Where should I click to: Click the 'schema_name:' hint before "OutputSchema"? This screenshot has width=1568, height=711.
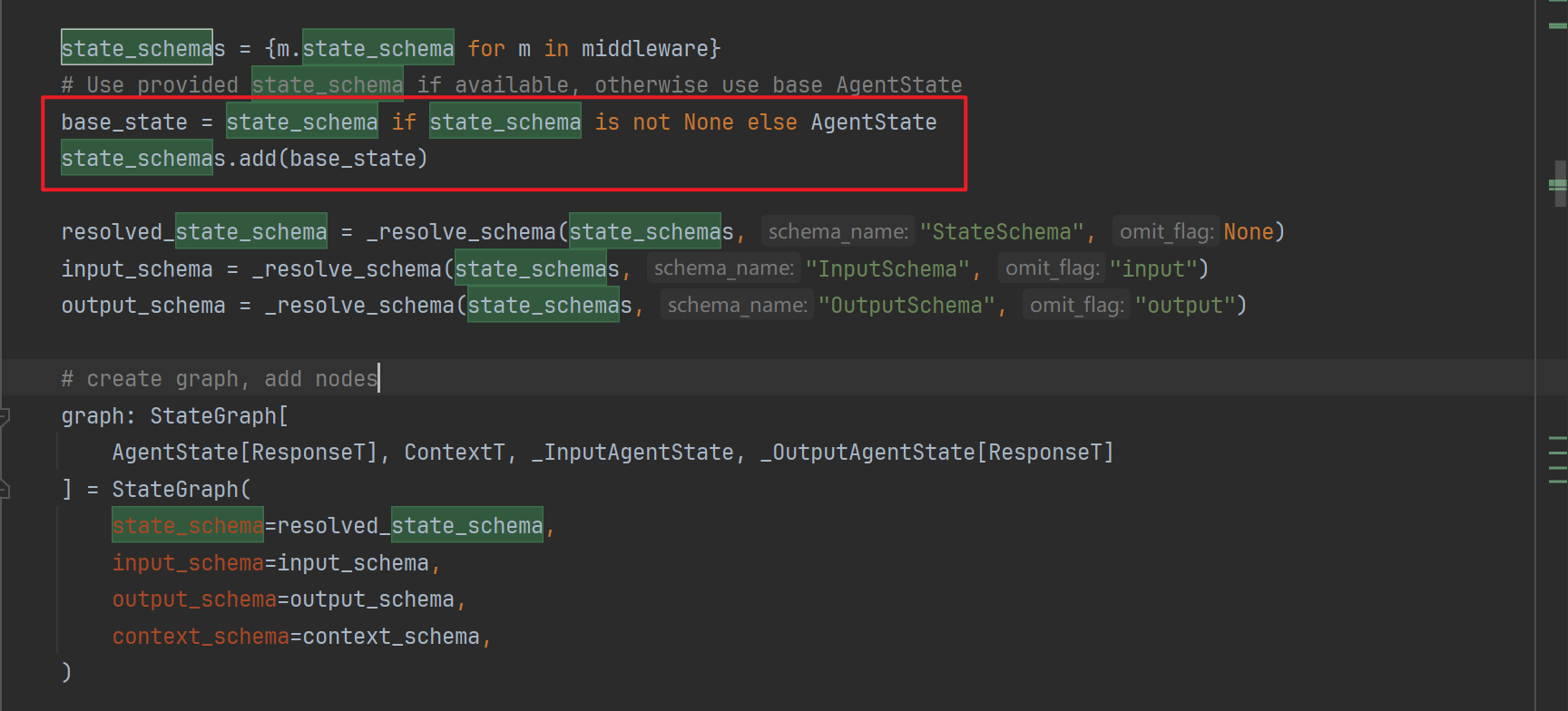coord(737,306)
